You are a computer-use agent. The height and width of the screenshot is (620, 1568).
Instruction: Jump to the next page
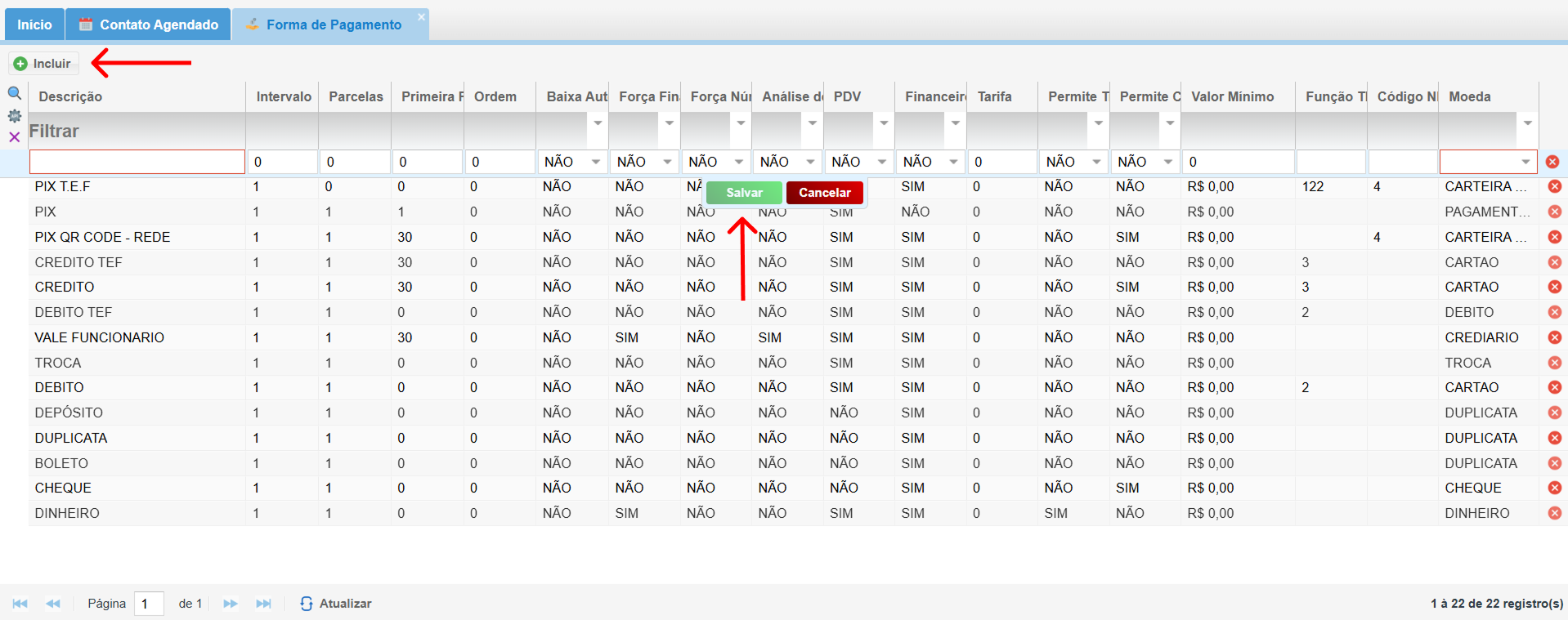click(231, 604)
